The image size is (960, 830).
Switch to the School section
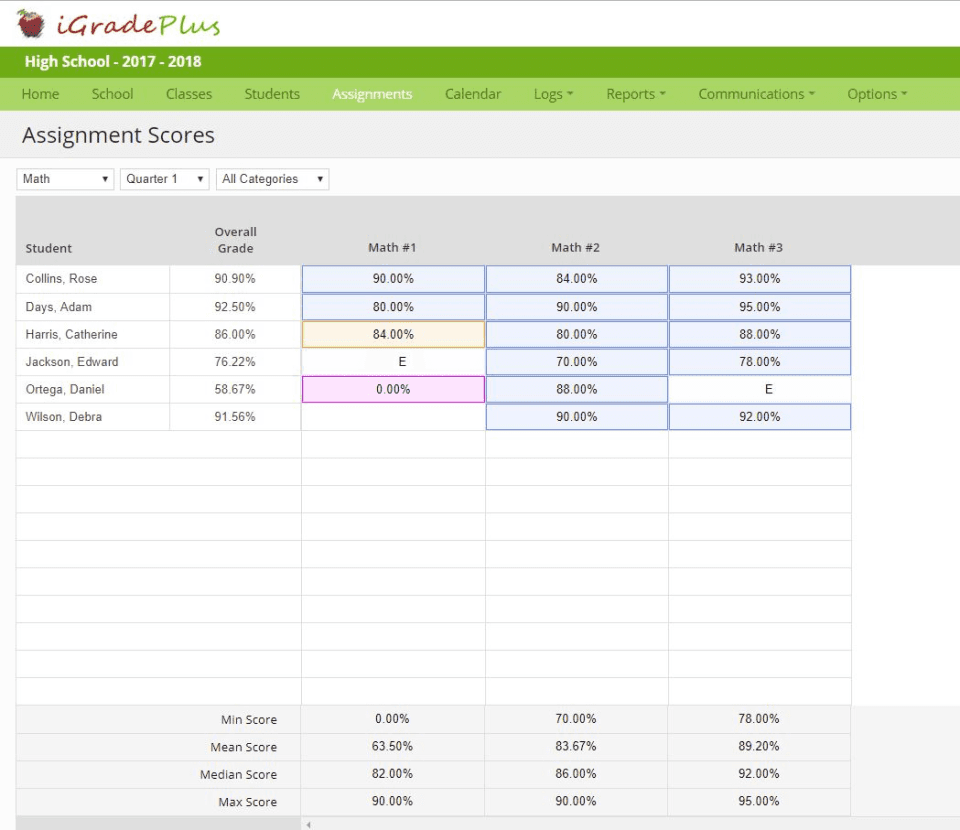click(x=112, y=93)
